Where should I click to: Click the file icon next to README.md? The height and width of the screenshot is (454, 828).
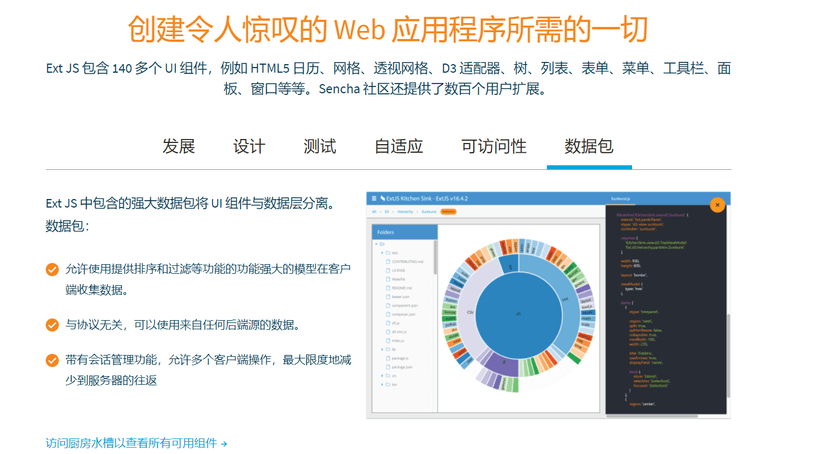pos(388,288)
